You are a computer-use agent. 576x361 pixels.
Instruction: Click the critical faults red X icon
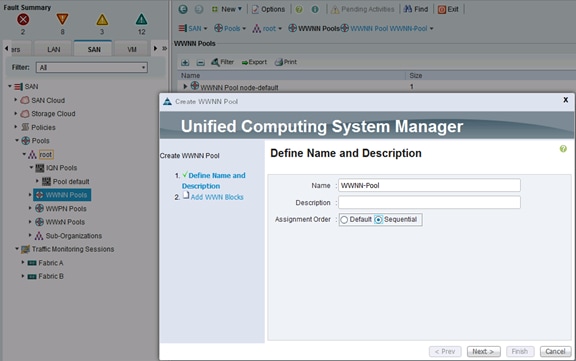[x=23, y=19]
